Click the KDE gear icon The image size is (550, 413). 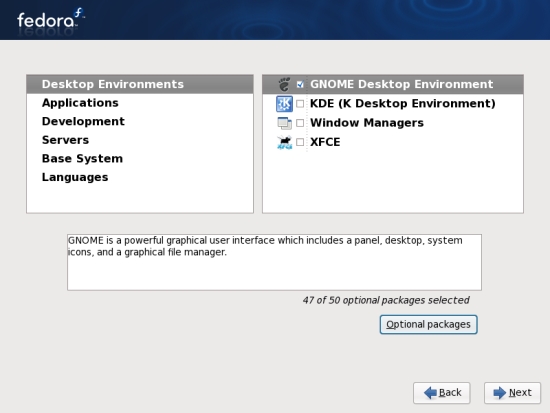tap(284, 104)
